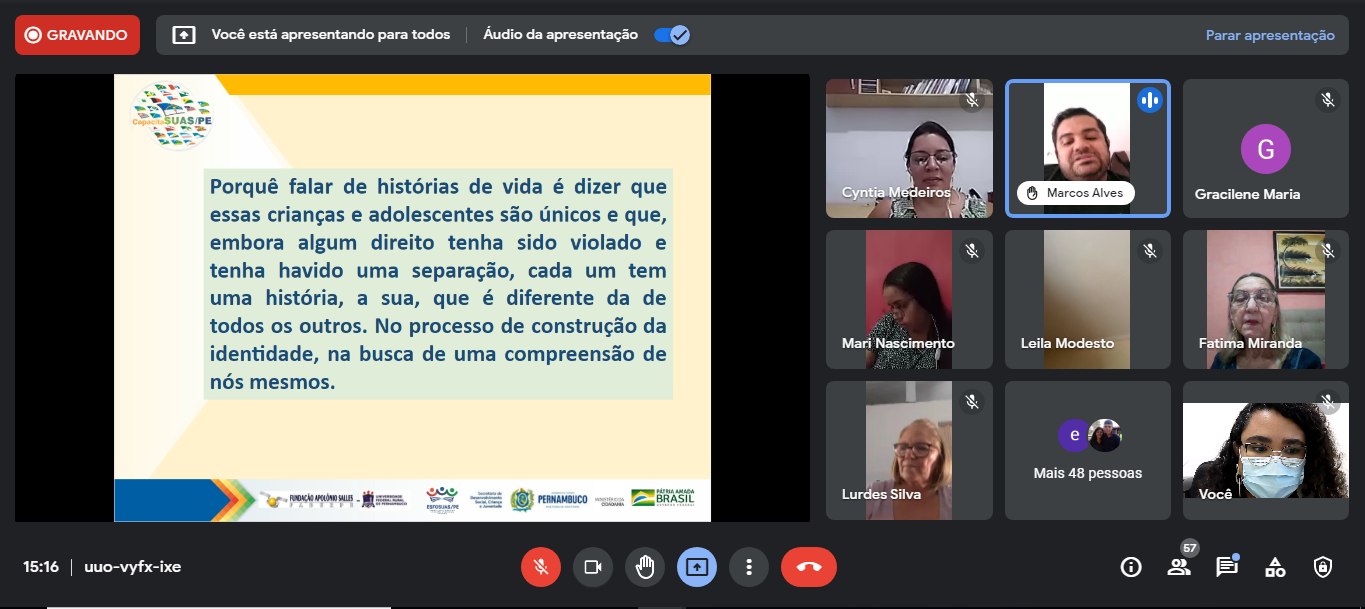Viewport: 1365px width, 609px height.
Task: Disable the presentation audio switch
Action: click(x=671, y=35)
